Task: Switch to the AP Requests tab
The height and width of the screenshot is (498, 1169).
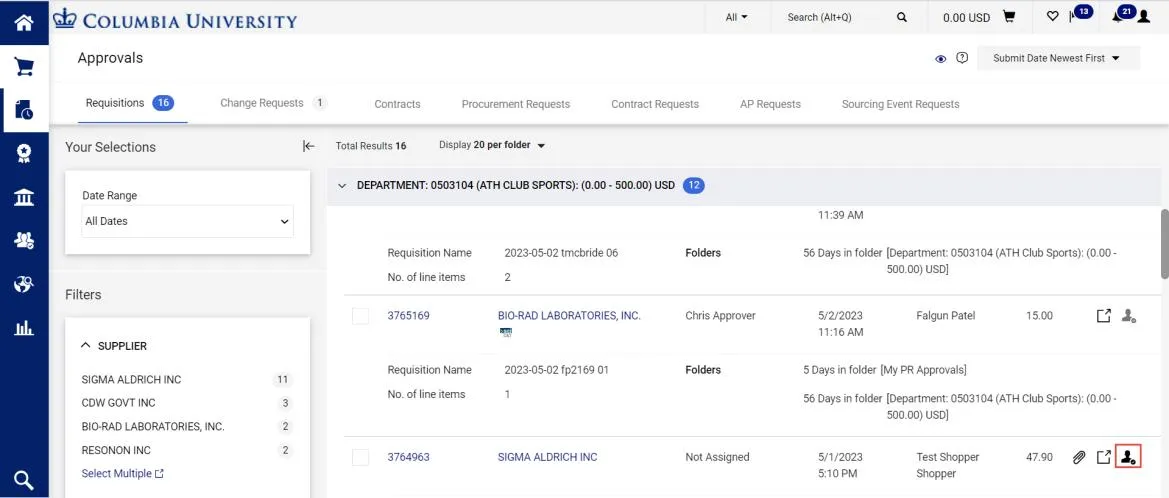Action: coord(770,104)
